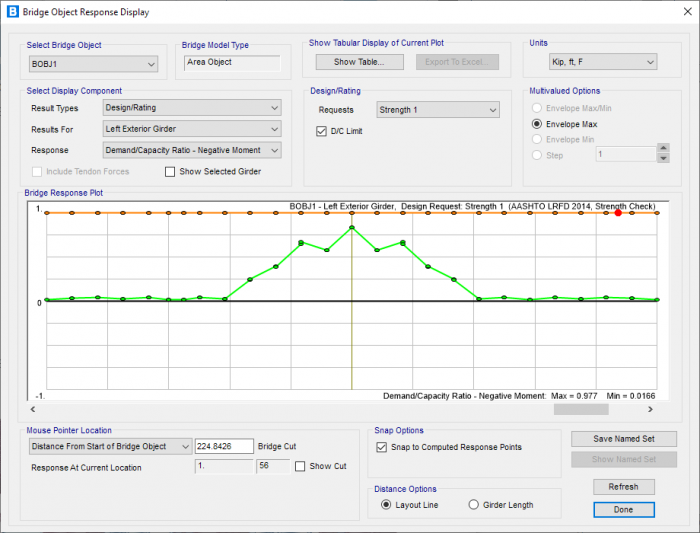Open the Select Bridge Object dropdown BOBJ1

click(x=93, y=64)
